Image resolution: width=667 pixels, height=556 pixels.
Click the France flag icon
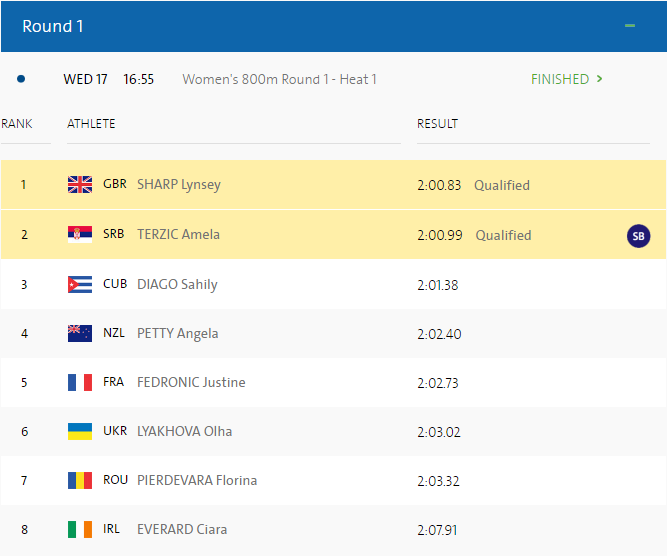click(x=80, y=382)
